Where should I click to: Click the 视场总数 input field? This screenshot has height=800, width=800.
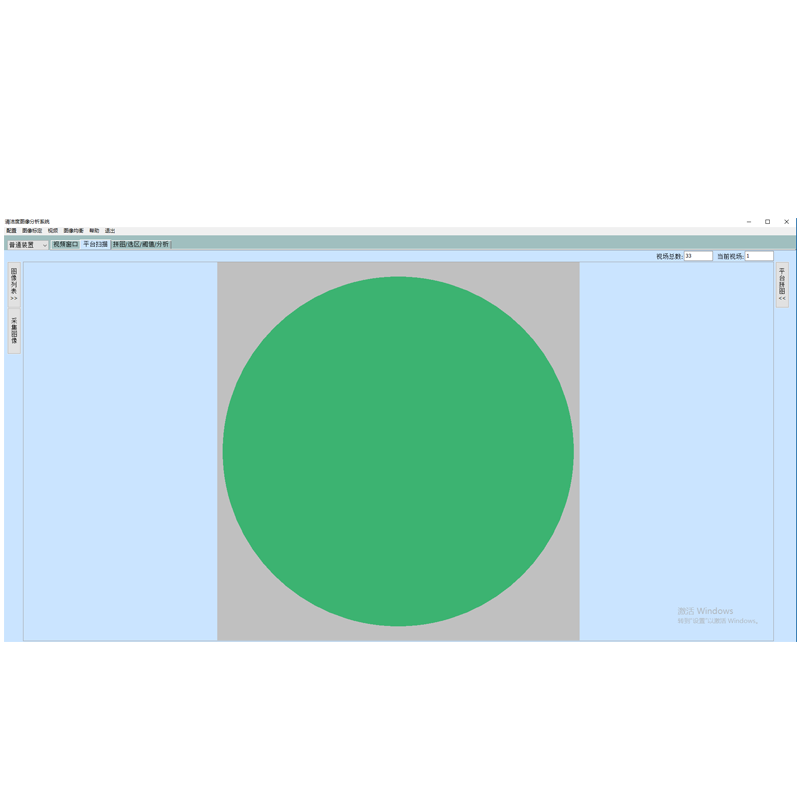coord(698,256)
